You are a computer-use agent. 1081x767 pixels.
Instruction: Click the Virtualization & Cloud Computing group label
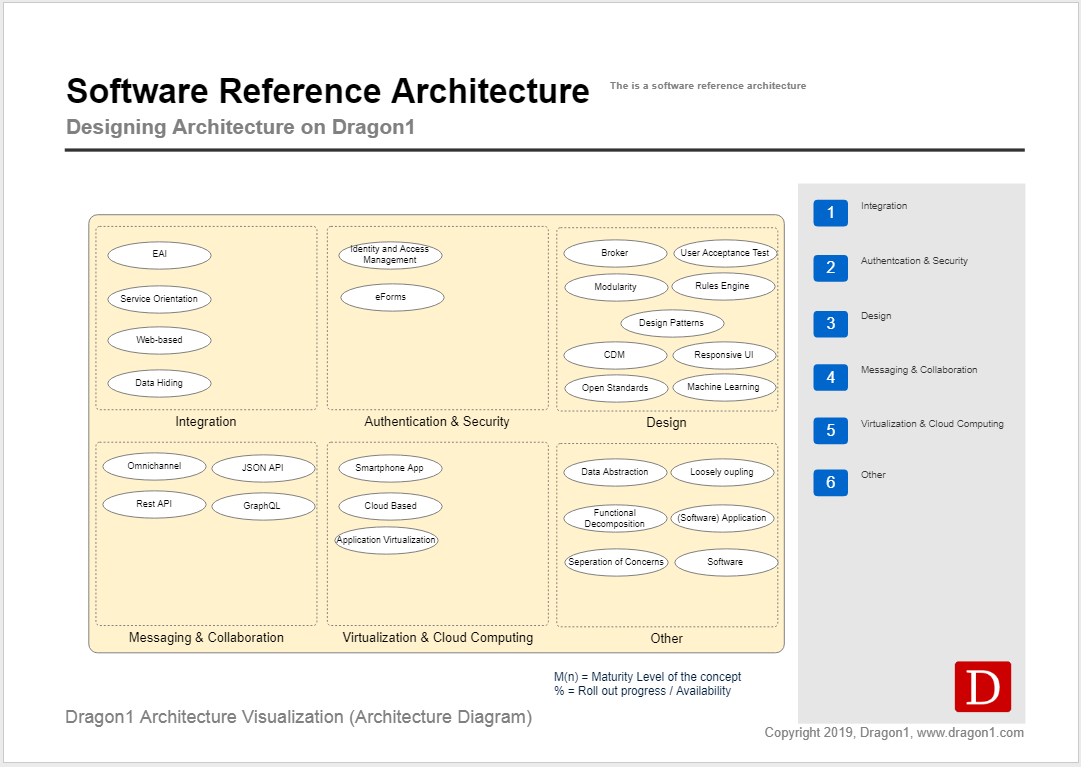(x=437, y=637)
